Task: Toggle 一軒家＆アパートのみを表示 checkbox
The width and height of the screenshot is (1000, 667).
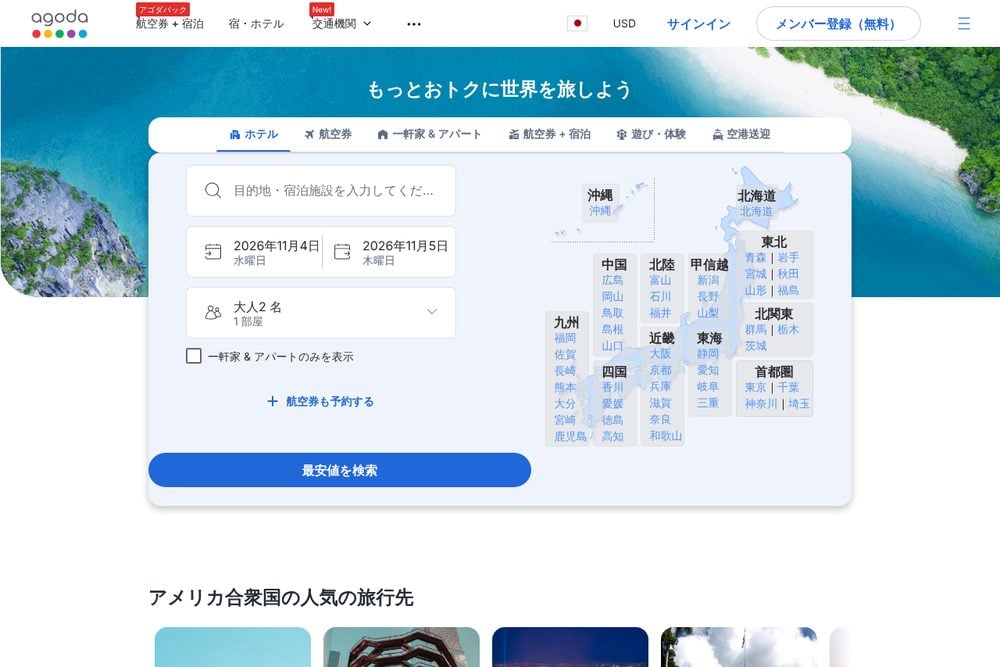Action: tap(194, 356)
